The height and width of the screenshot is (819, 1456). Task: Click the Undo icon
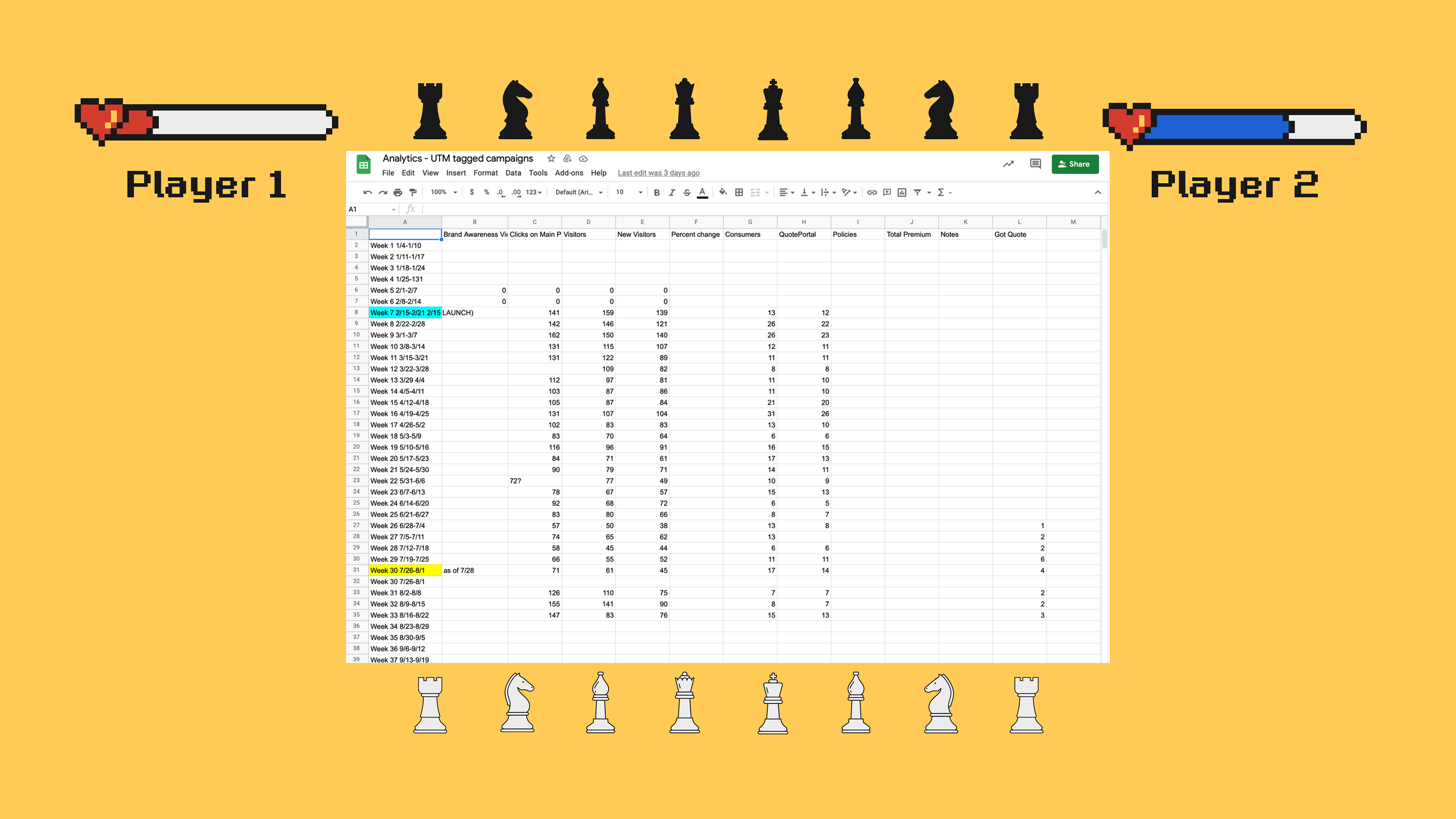click(367, 192)
